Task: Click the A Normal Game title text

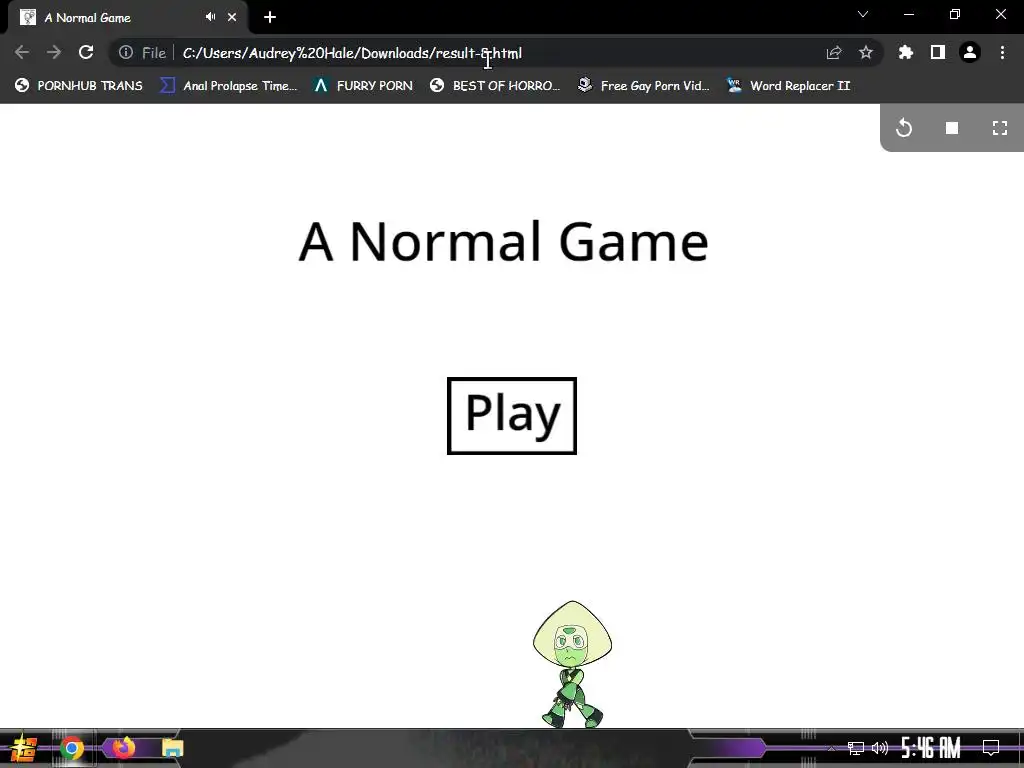Action: pos(503,242)
